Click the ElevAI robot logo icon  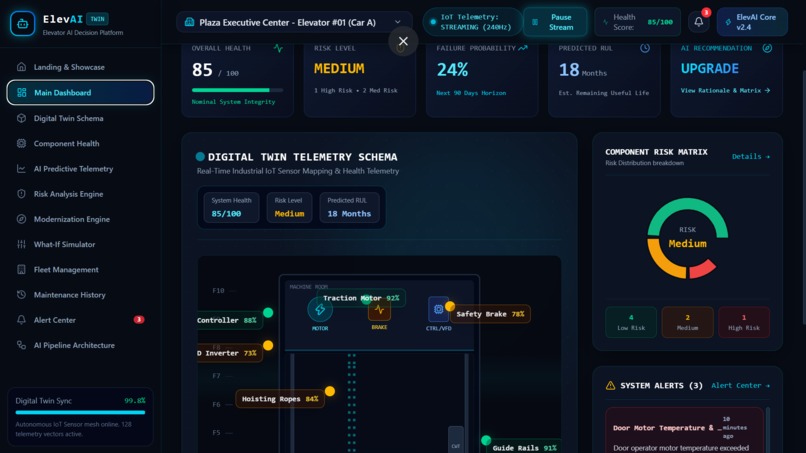click(x=23, y=24)
